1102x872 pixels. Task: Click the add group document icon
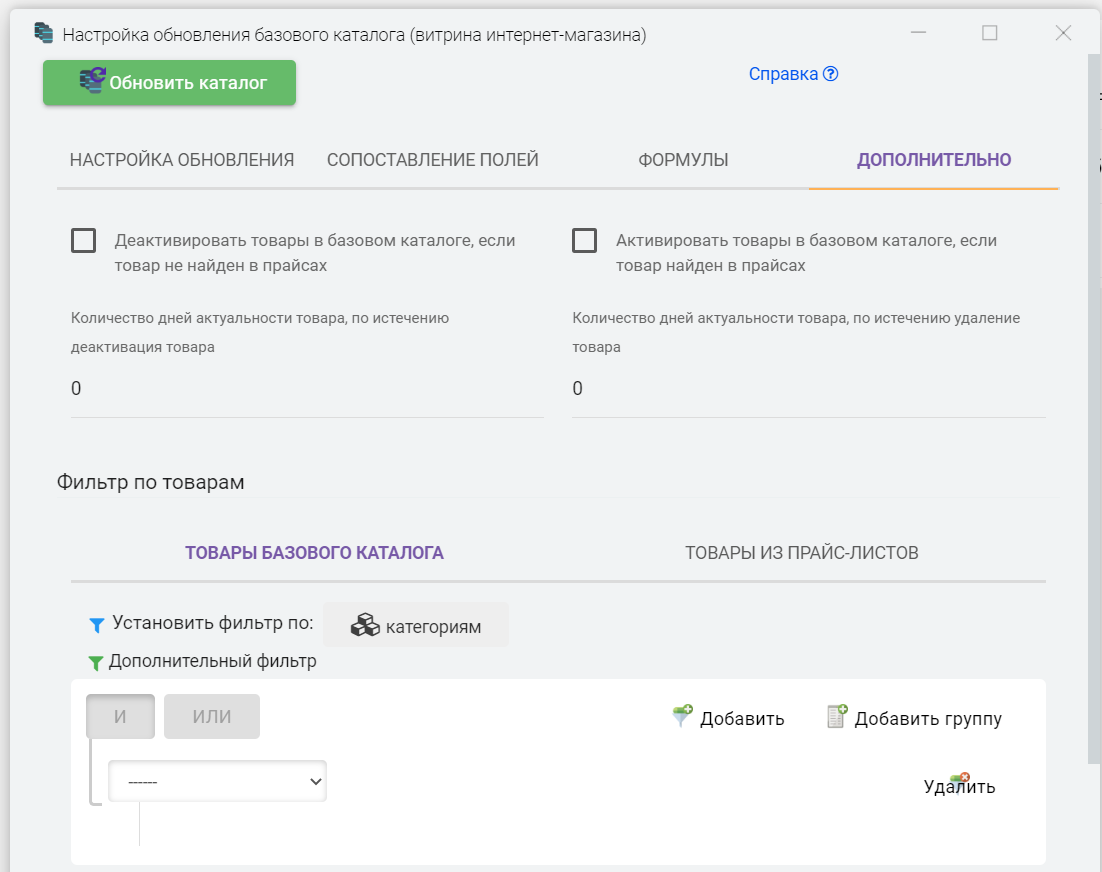[x=837, y=717]
